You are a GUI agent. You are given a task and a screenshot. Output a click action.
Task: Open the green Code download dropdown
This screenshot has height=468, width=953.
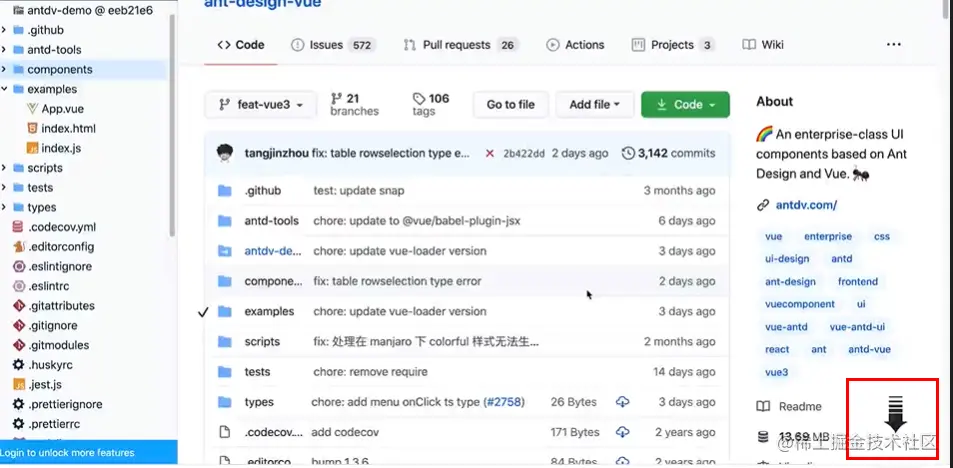686,105
